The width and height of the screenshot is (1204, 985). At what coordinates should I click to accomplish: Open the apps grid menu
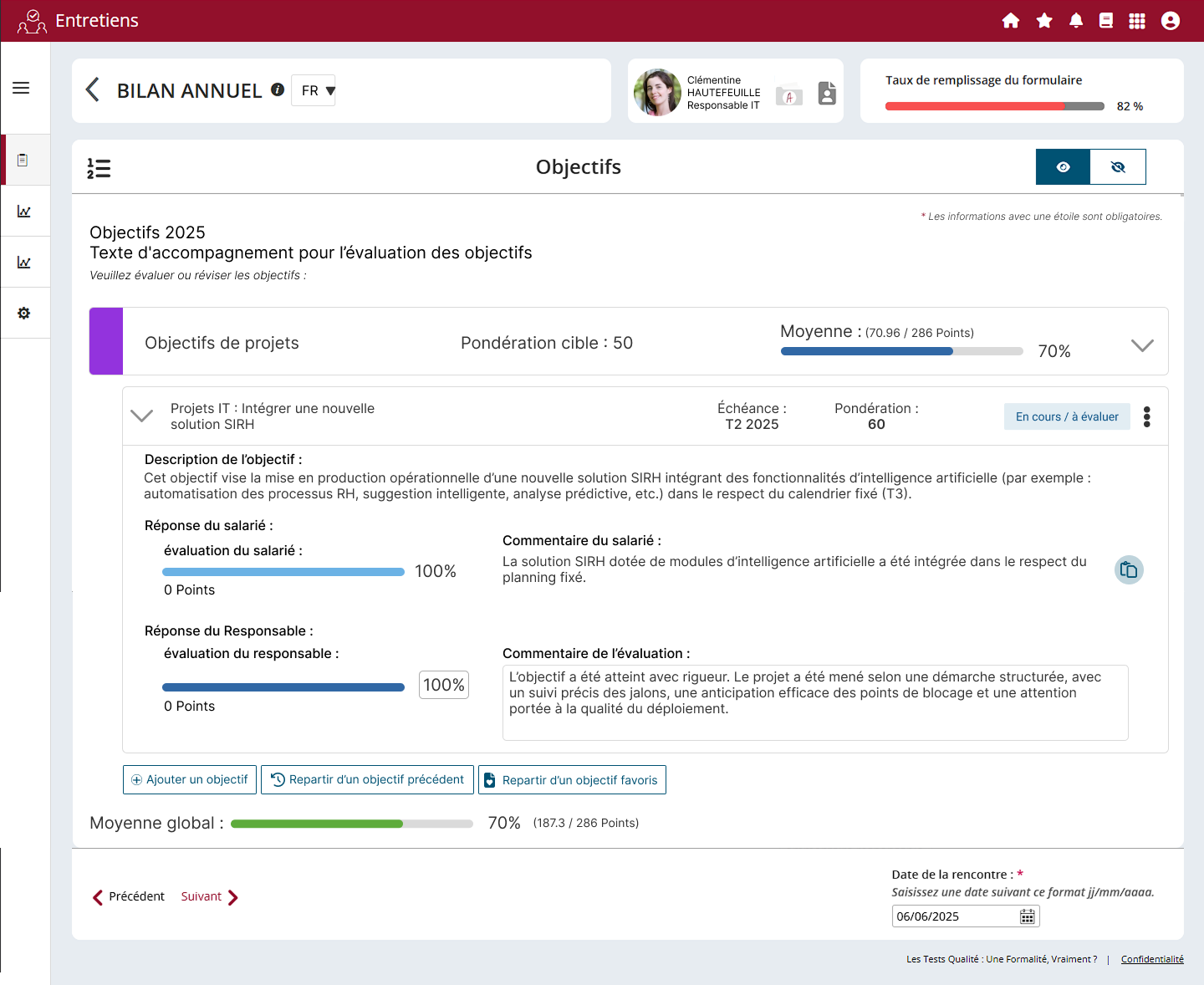coord(1137,21)
